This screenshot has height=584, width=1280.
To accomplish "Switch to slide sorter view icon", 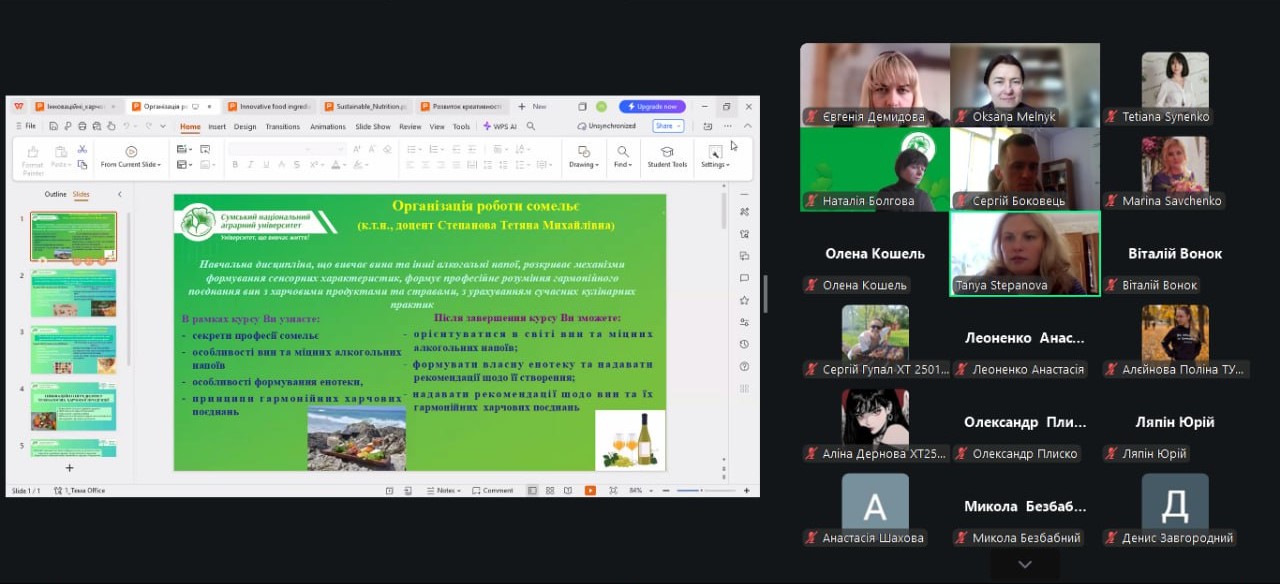I will coord(550,490).
